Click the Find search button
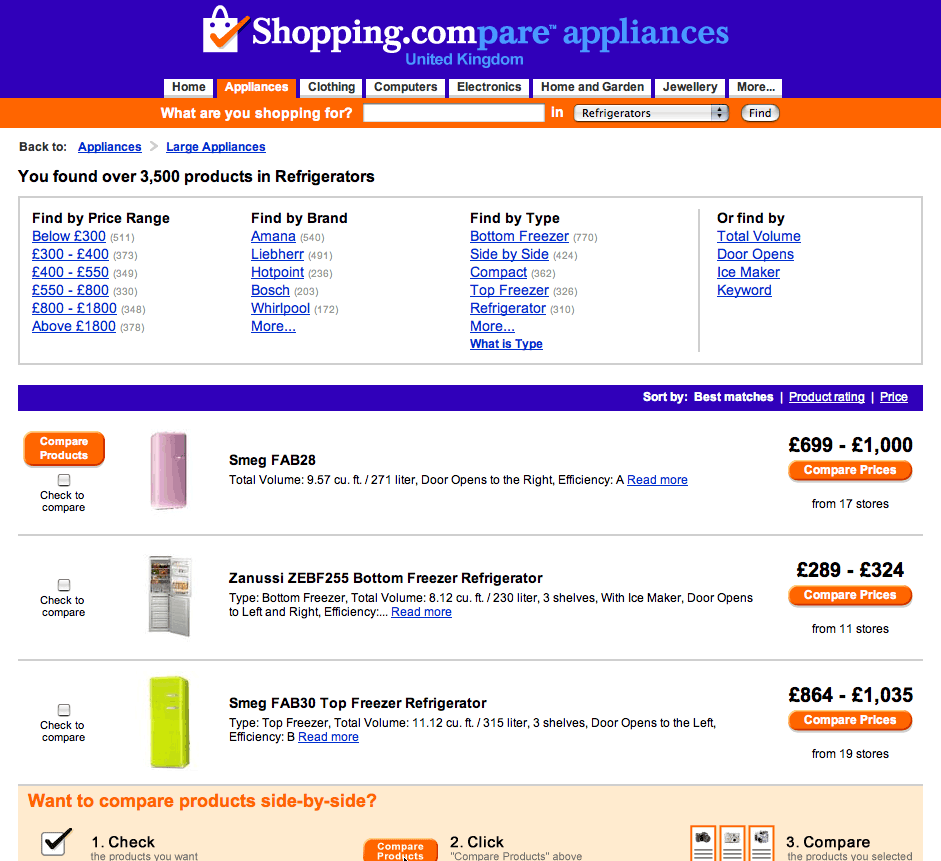Screen dimensions: 941x861 coord(760,113)
